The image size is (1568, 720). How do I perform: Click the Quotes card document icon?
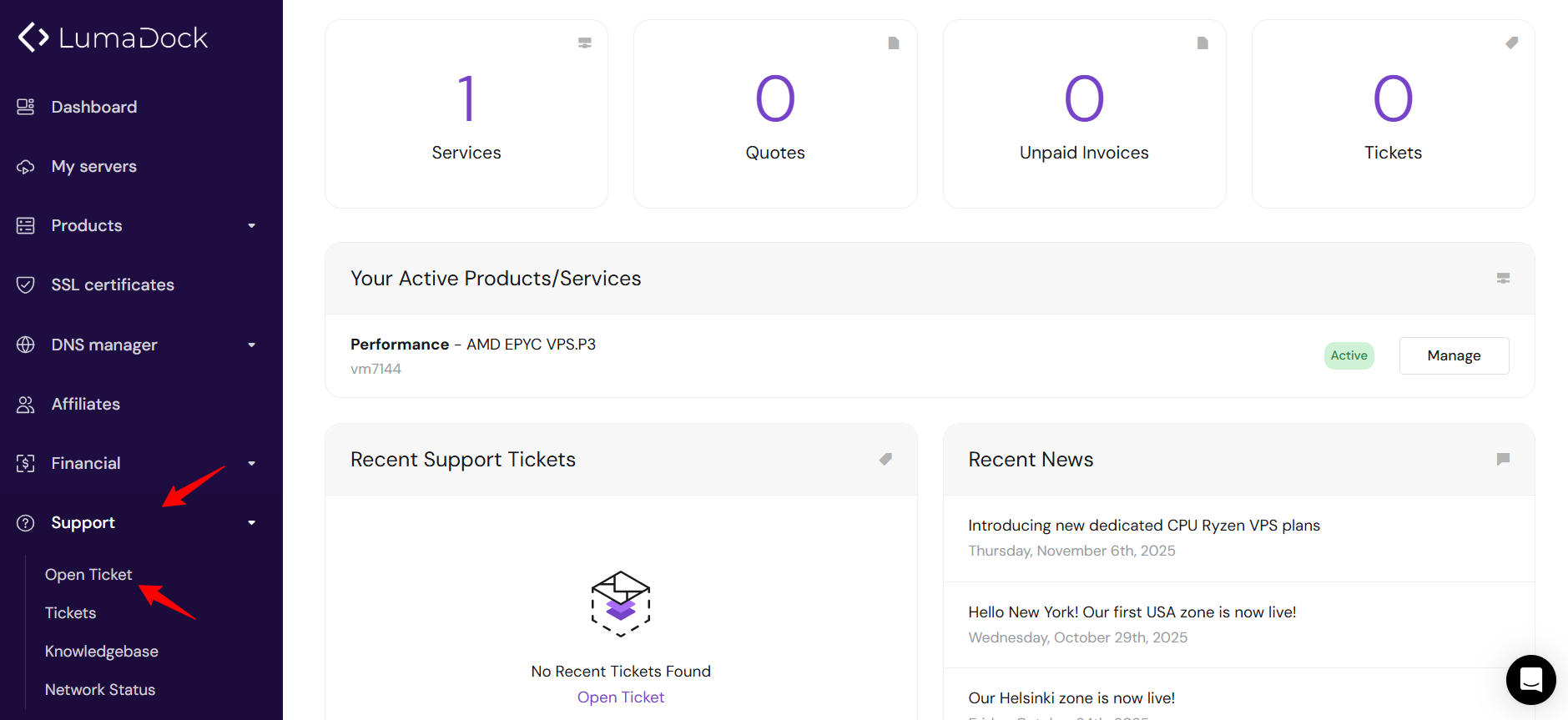click(894, 43)
